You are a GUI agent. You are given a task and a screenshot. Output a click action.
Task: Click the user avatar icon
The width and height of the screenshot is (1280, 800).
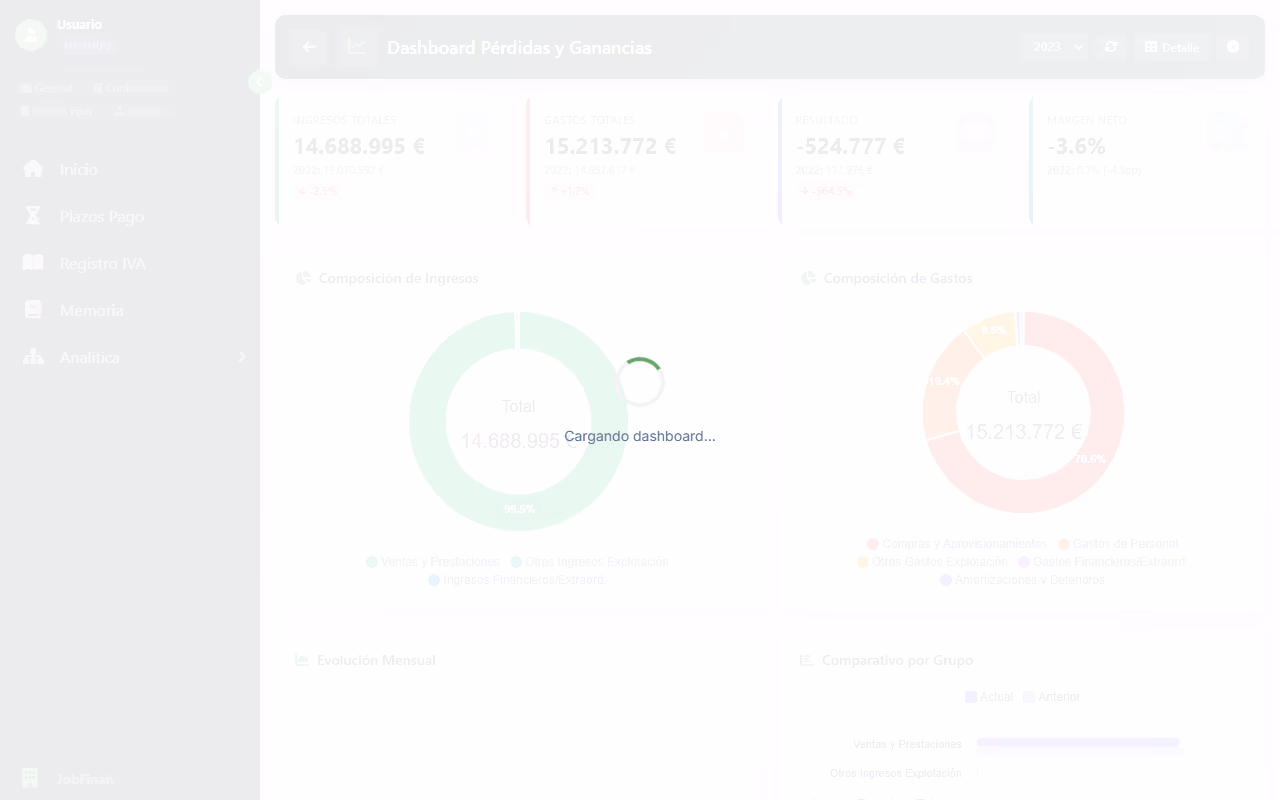pos(31,35)
